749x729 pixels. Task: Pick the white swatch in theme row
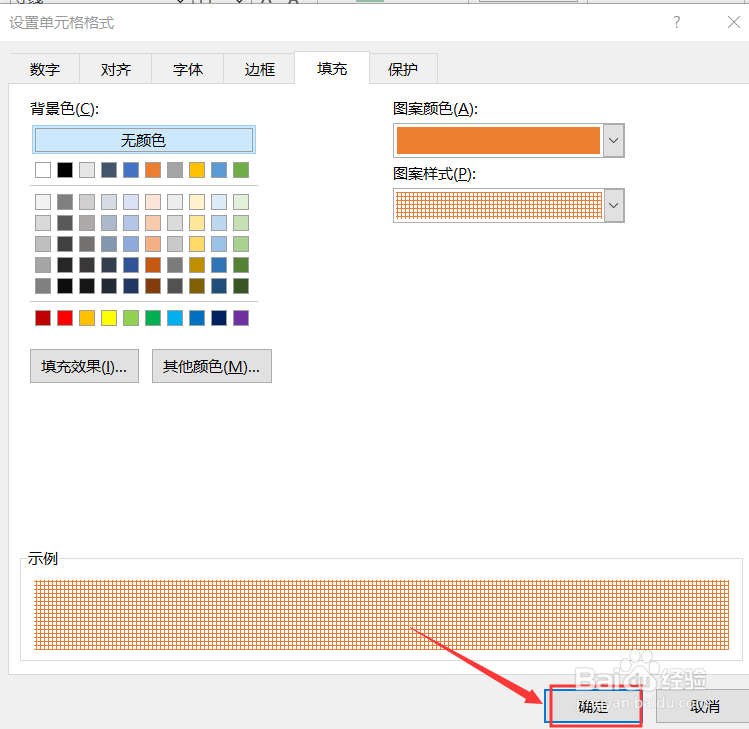43,170
